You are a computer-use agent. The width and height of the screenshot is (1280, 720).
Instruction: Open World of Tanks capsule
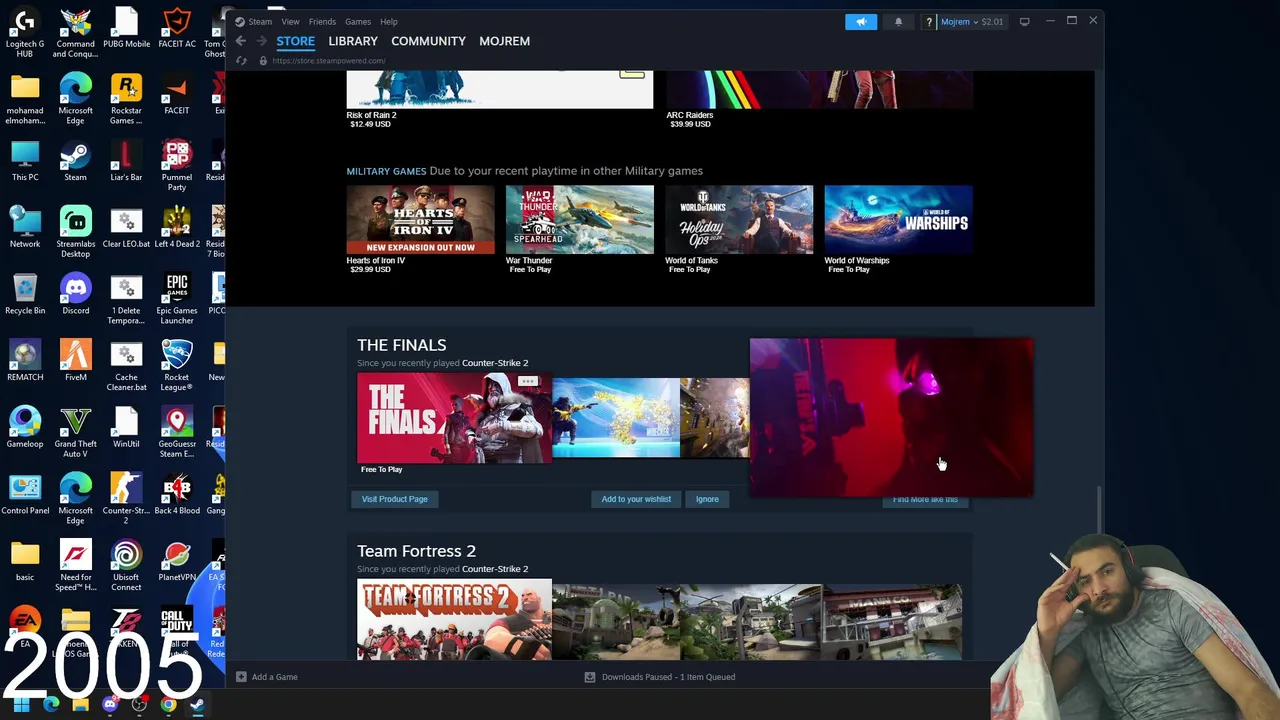(x=739, y=220)
